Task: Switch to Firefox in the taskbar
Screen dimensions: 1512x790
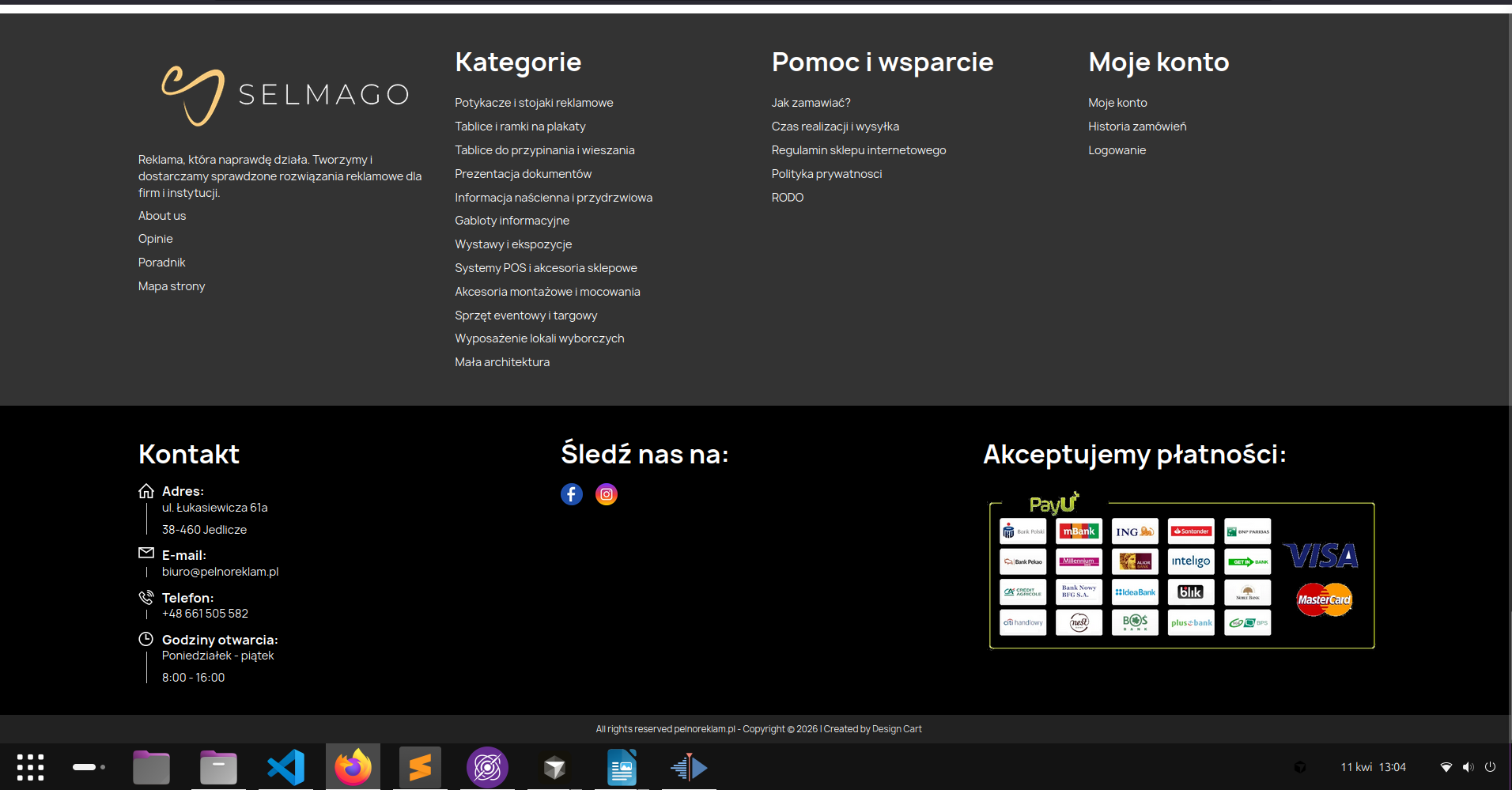Action: tap(353, 767)
